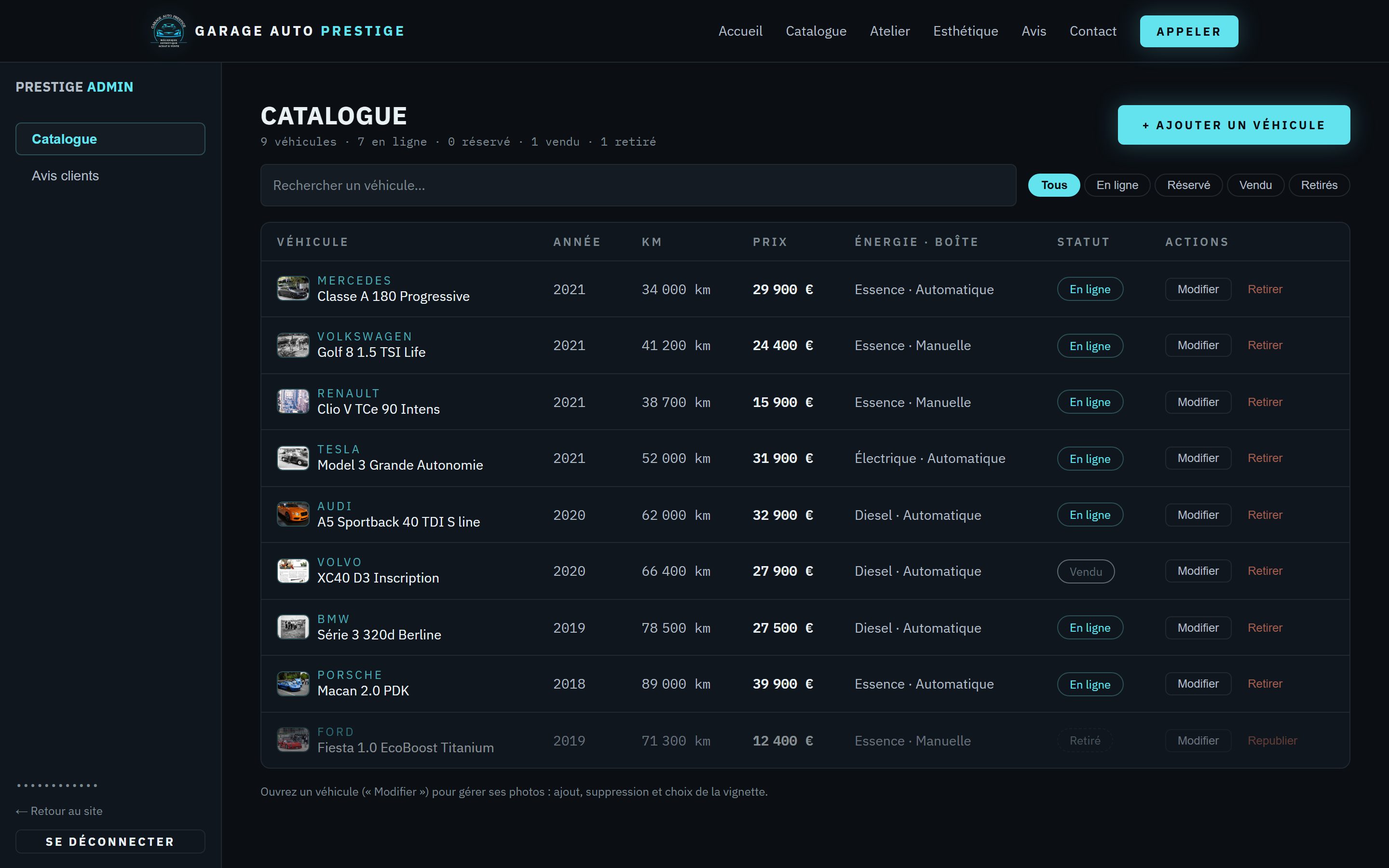
Task: Select the text Classe A 180 Progressive
Action: point(393,296)
